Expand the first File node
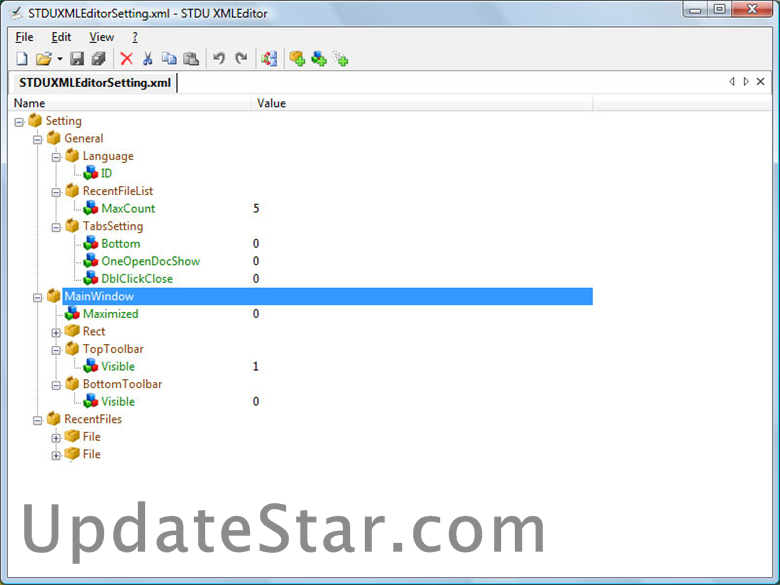Screen dimensions: 780x585 56,438
